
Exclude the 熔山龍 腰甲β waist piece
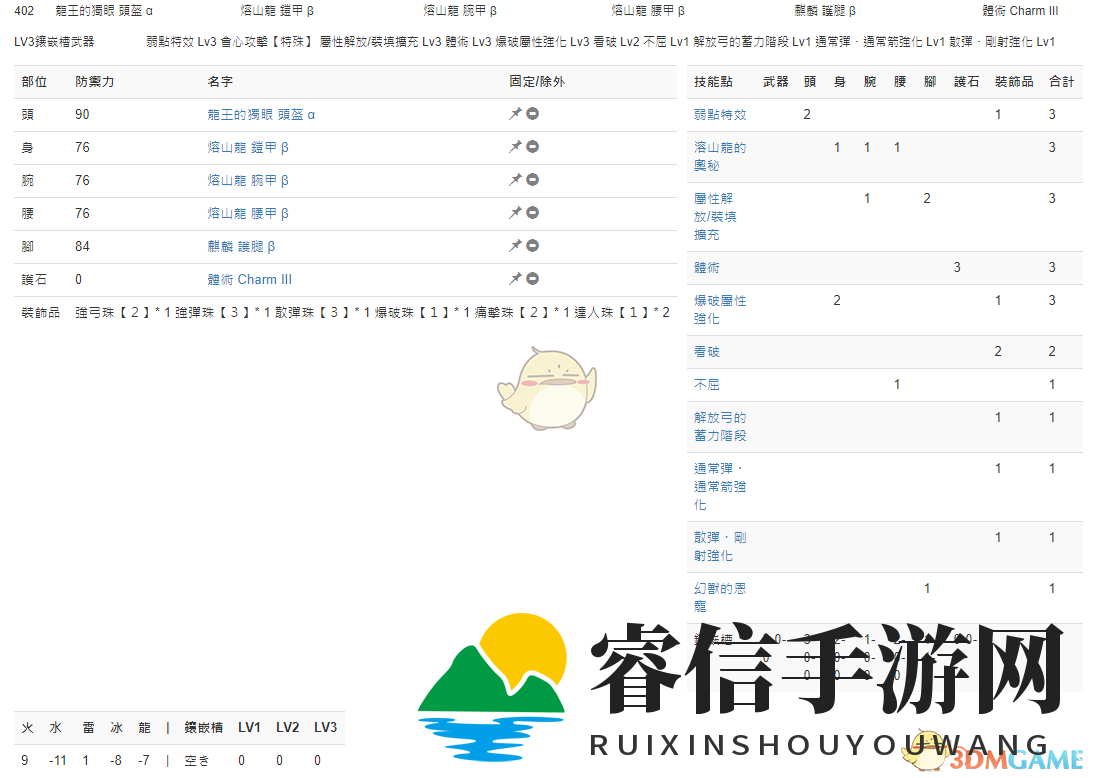coord(534,212)
